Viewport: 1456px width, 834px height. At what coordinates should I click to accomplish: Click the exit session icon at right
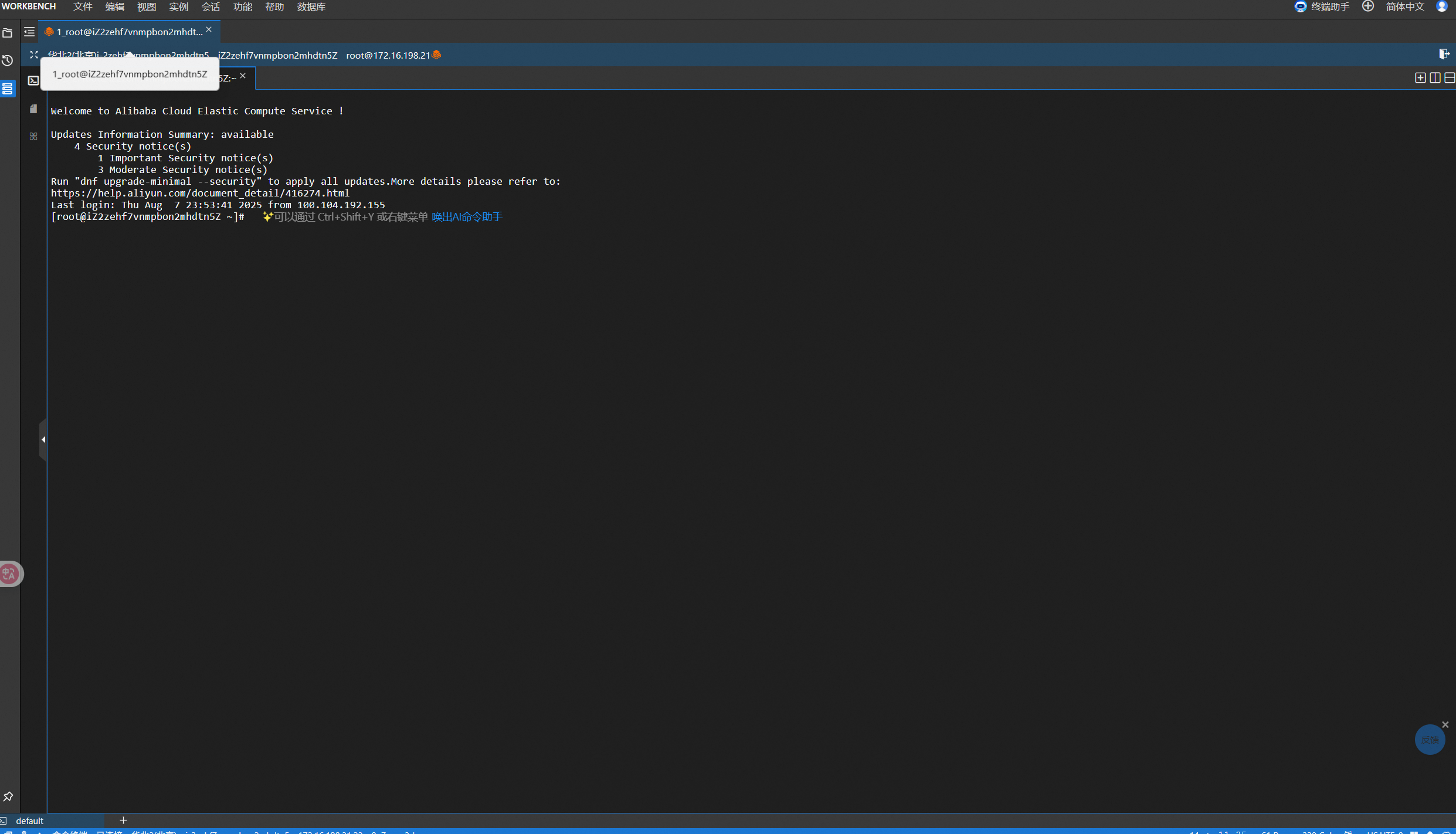point(1444,54)
